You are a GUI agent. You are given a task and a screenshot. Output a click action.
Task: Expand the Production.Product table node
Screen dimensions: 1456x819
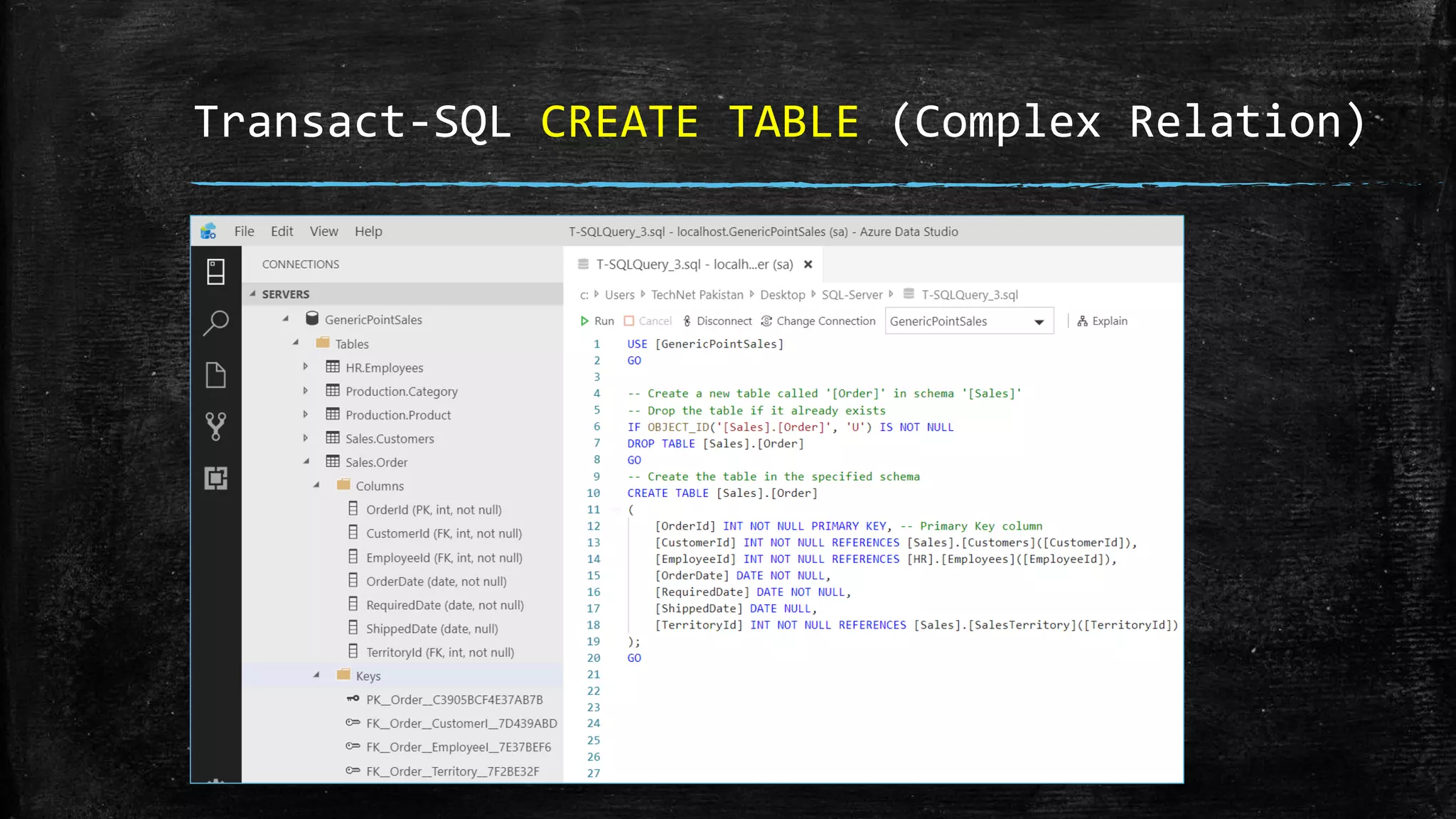point(306,414)
